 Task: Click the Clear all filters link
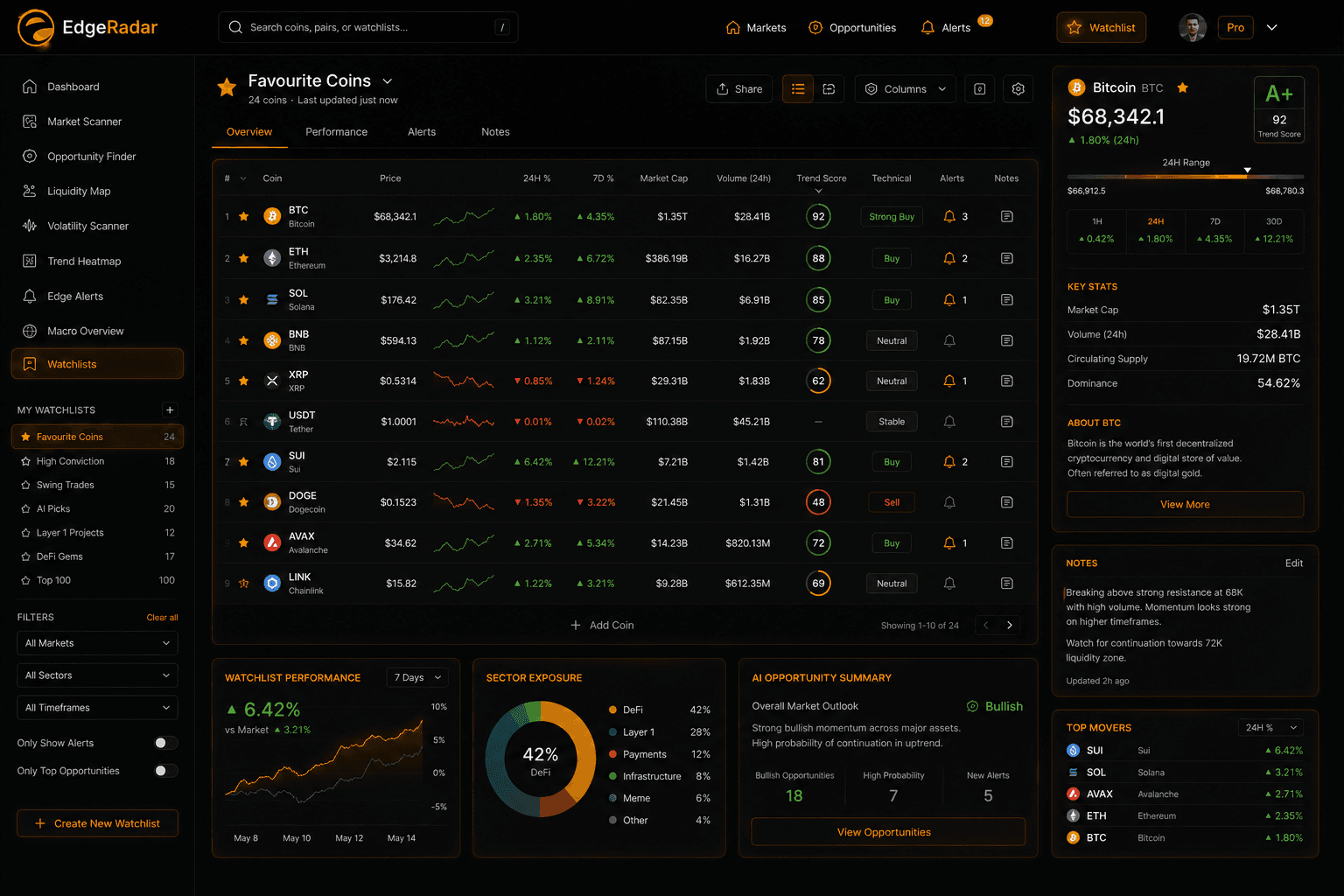tap(162, 618)
